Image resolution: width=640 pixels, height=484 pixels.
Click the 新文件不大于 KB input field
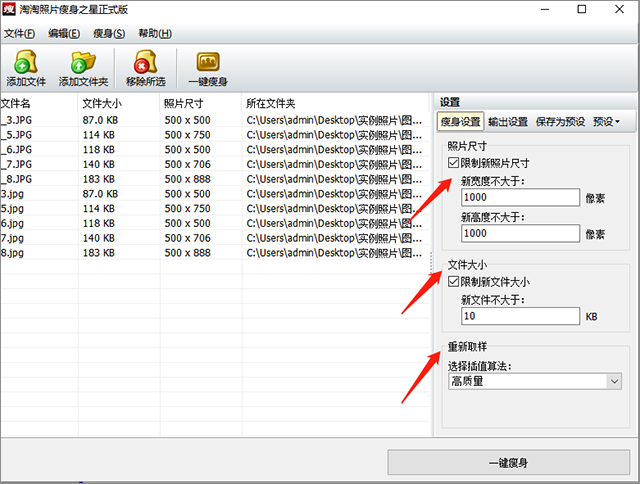pyautogui.click(x=520, y=316)
